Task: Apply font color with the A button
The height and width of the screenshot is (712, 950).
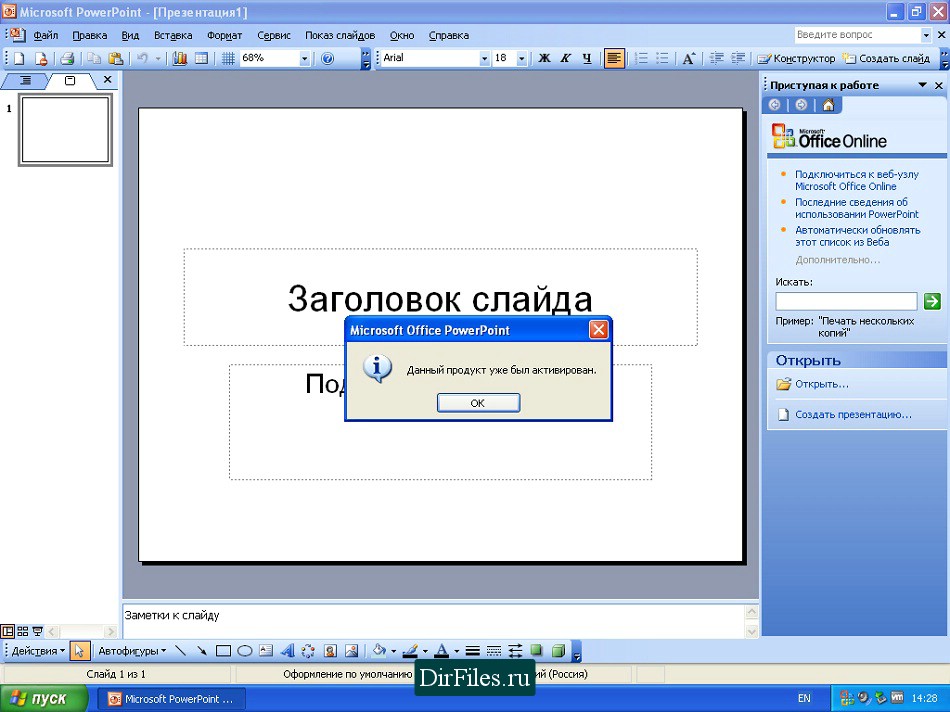Action: [443, 651]
